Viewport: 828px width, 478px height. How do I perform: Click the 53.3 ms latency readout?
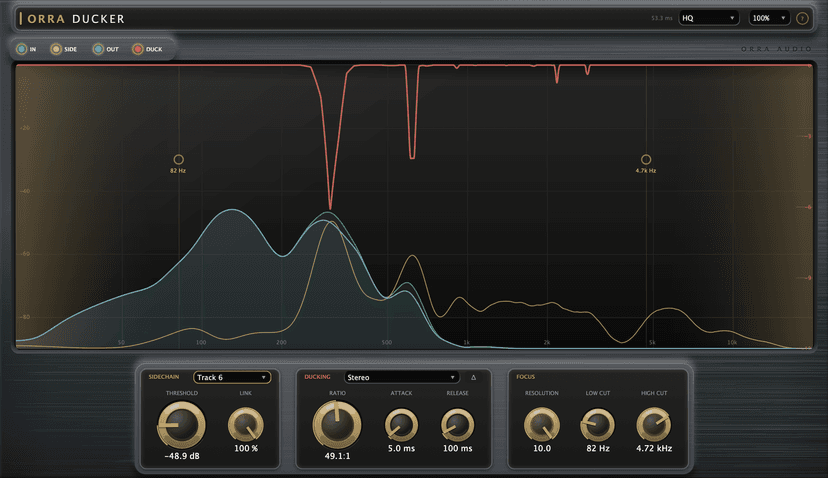click(662, 18)
